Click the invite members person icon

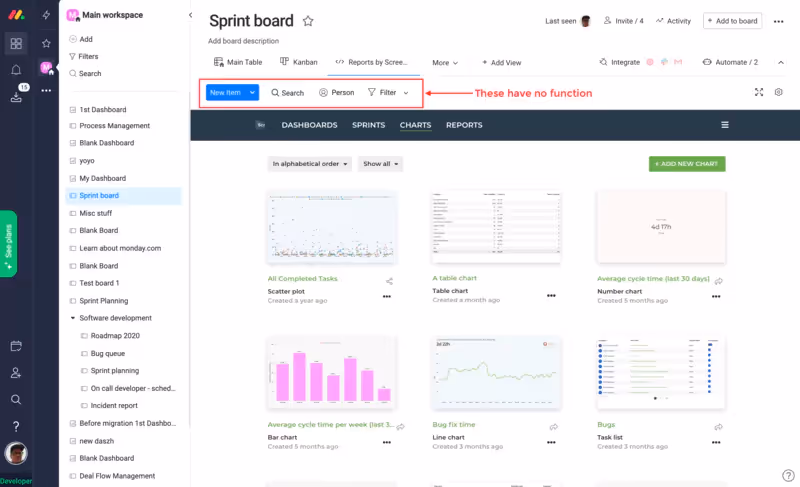tap(16, 373)
